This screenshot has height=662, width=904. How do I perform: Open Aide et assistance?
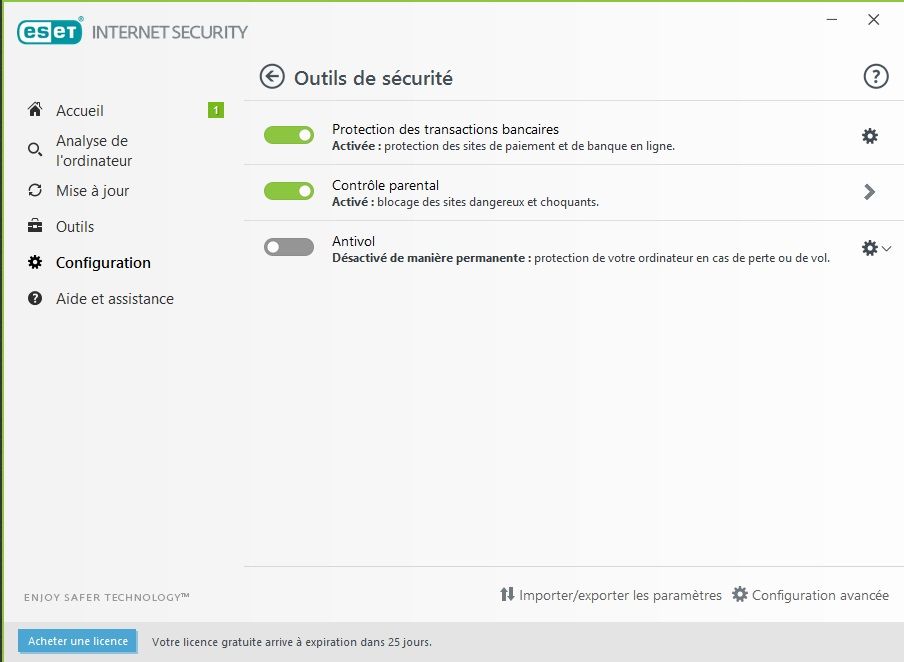click(115, 299)
